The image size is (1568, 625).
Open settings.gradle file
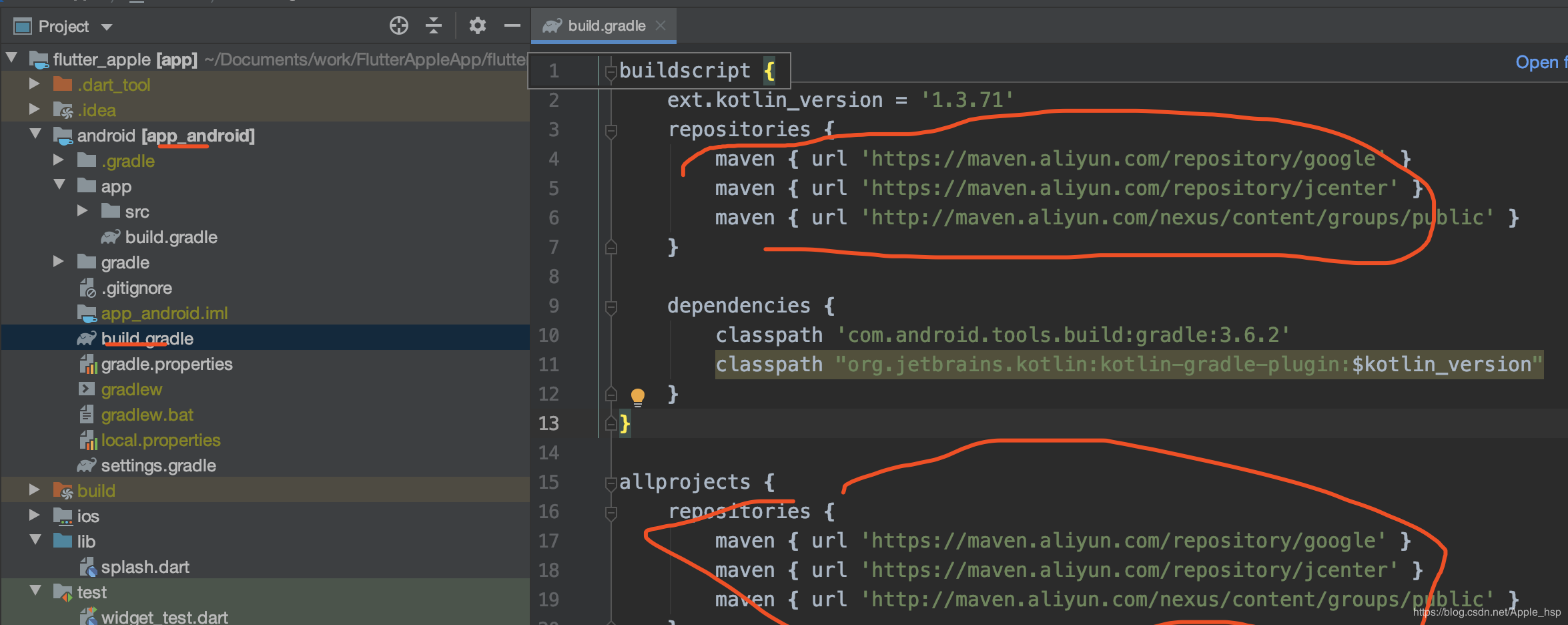pos(158,465)
